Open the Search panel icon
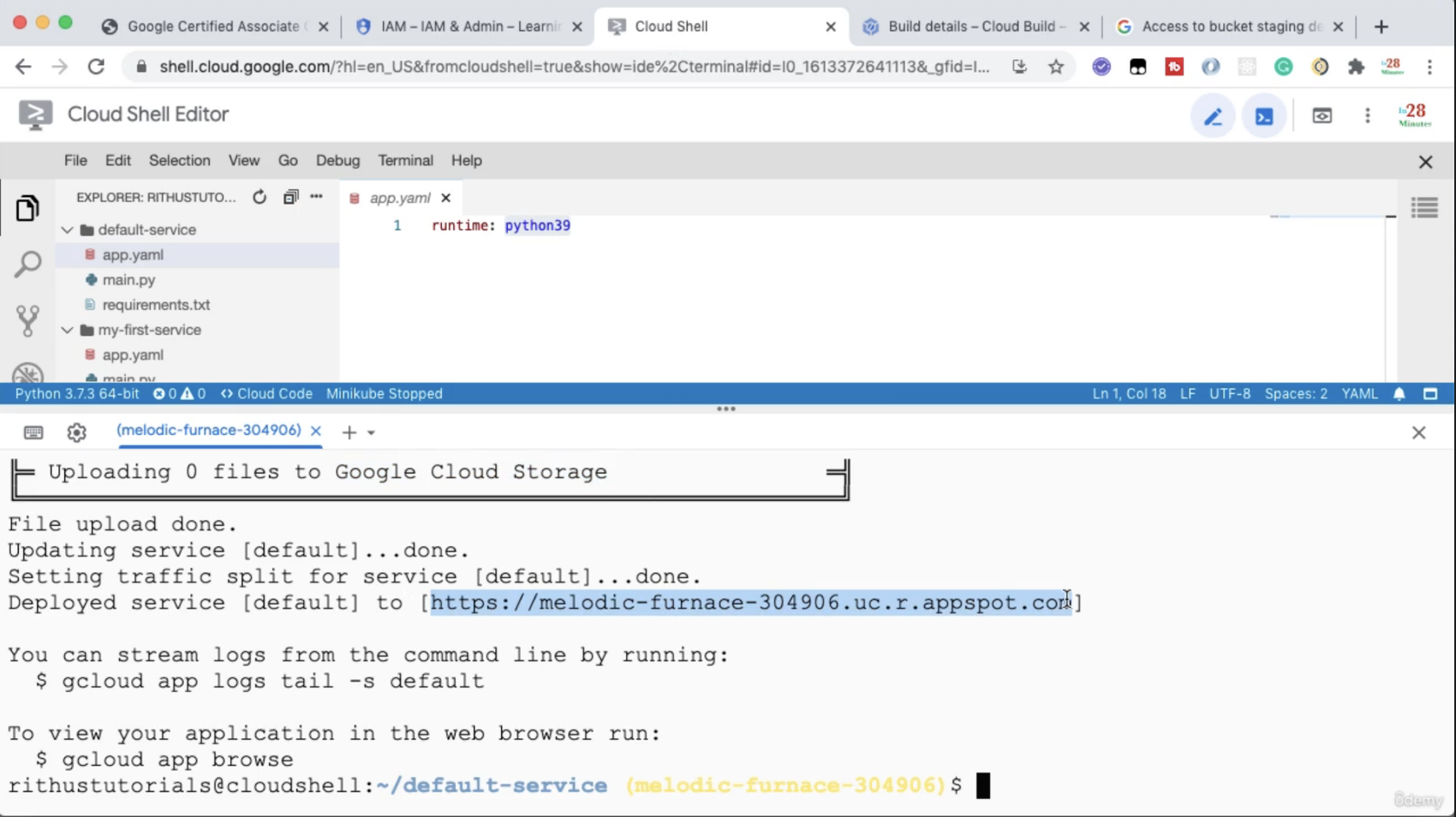The height and width of the screenshot is (817, 1456). pos(27,264)
